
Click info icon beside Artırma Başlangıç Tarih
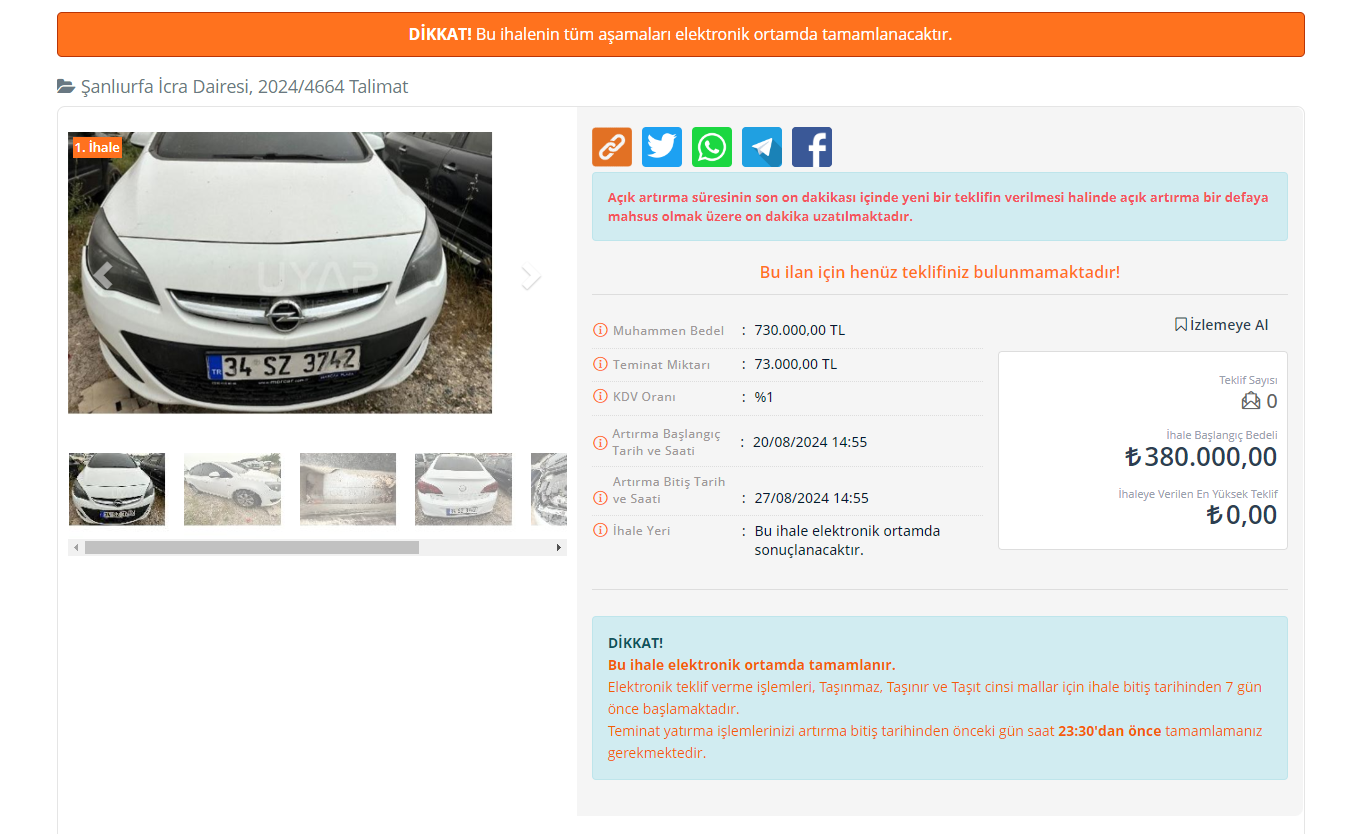point(600,441)
